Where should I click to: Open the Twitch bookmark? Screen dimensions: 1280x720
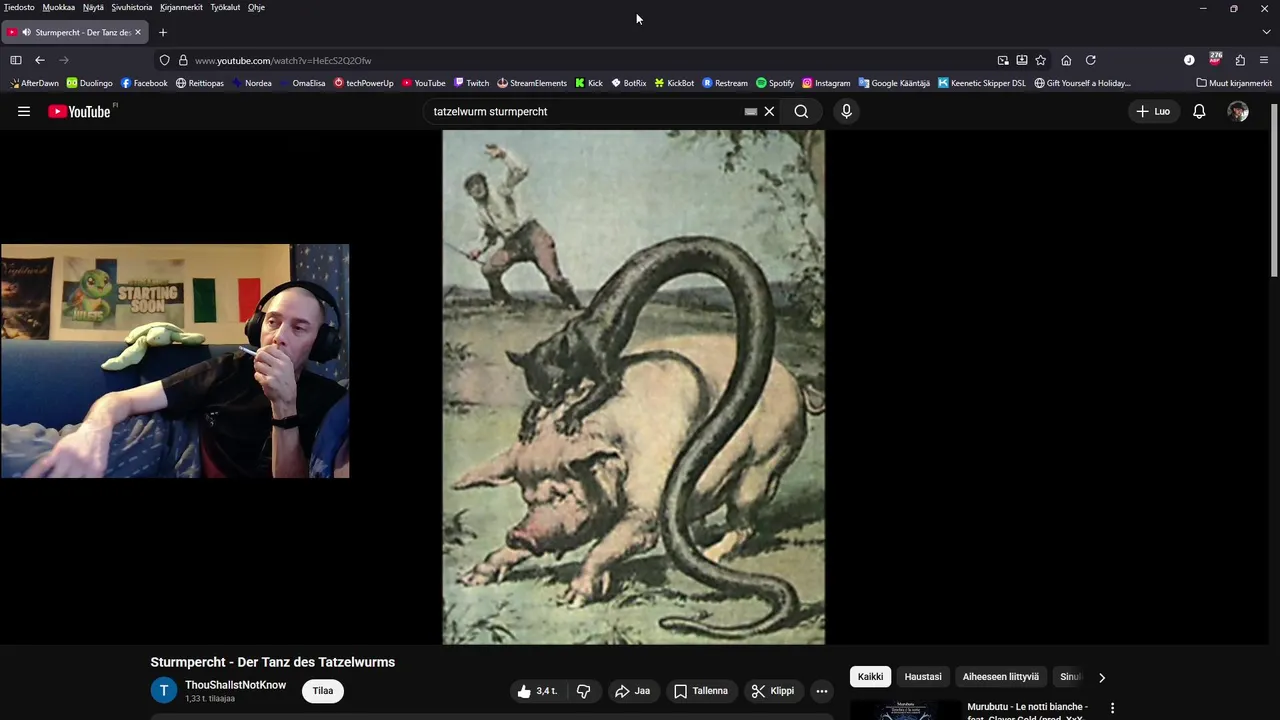471,83
